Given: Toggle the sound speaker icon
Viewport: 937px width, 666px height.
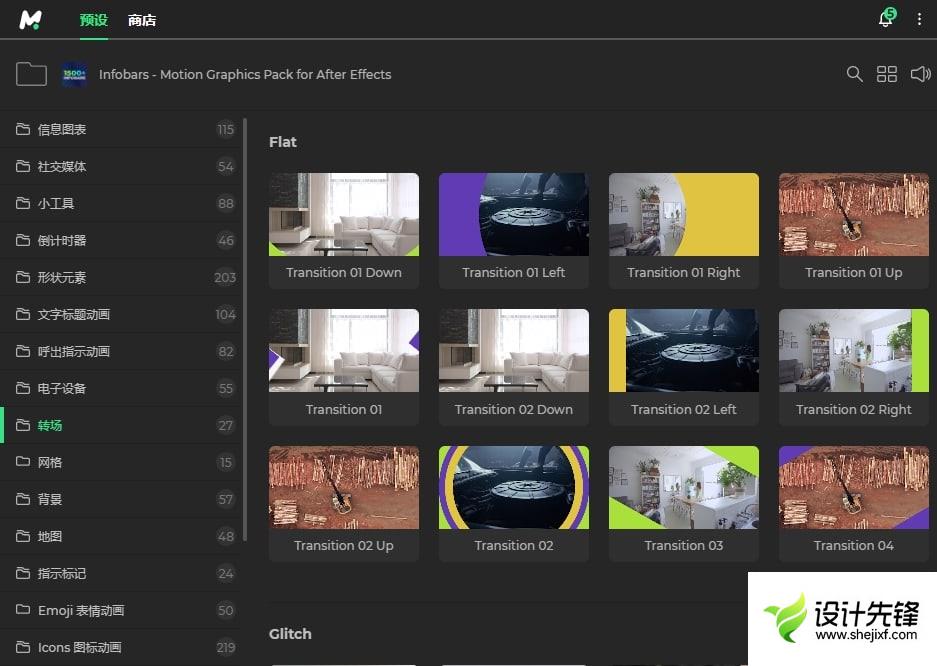Looking at the screenshot, I should (x=920, y=74).
